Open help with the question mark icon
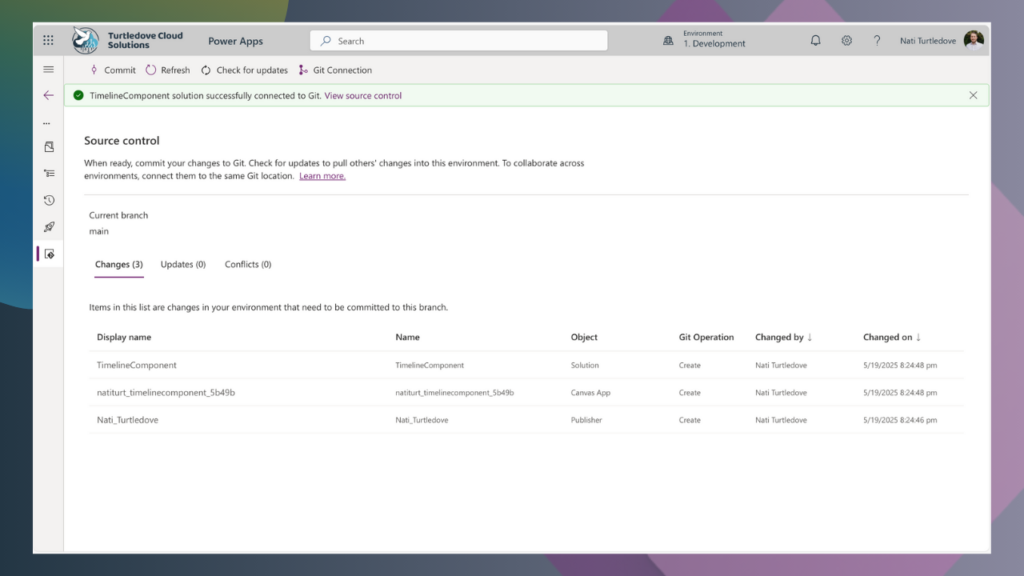 (877, 40)
